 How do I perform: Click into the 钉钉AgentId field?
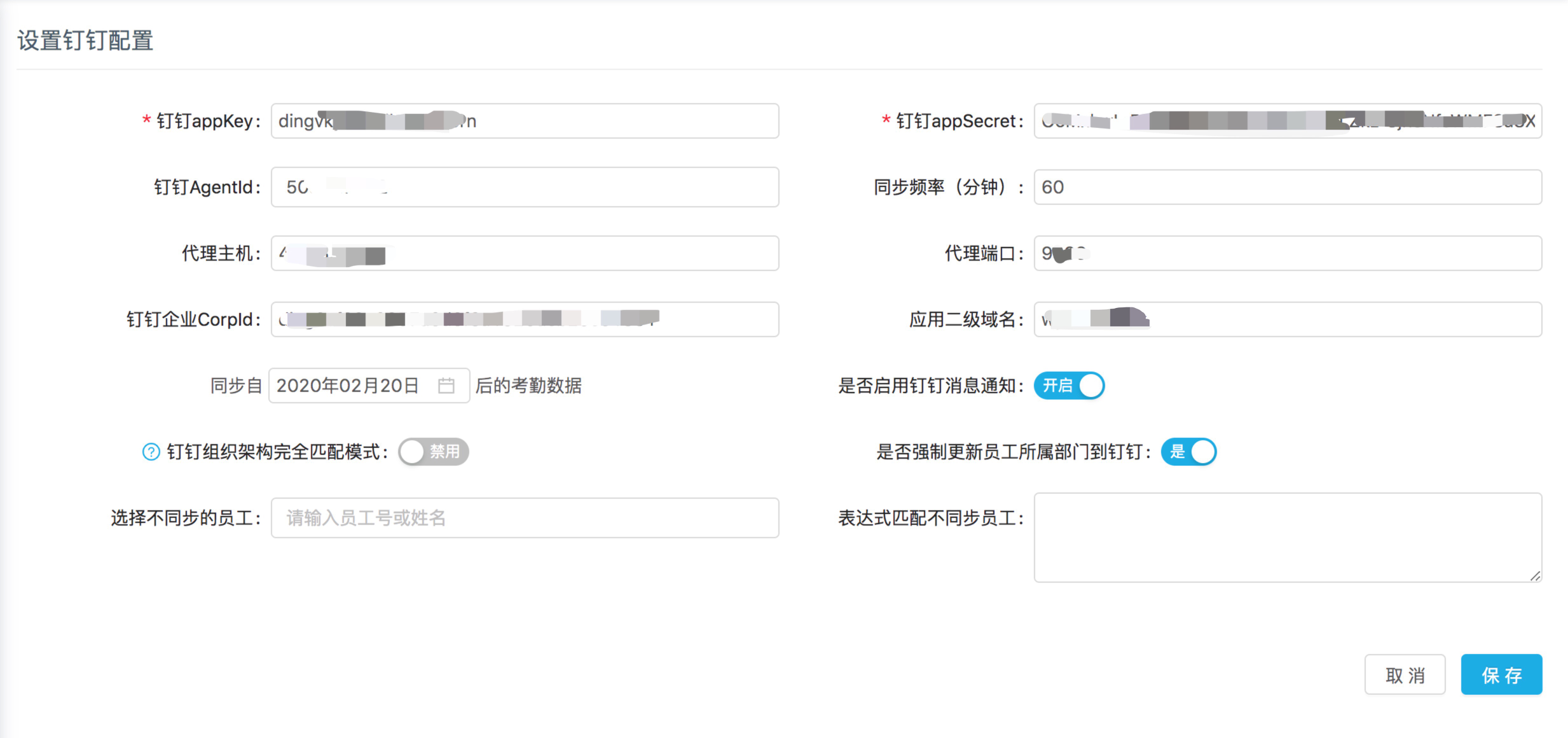525,187
